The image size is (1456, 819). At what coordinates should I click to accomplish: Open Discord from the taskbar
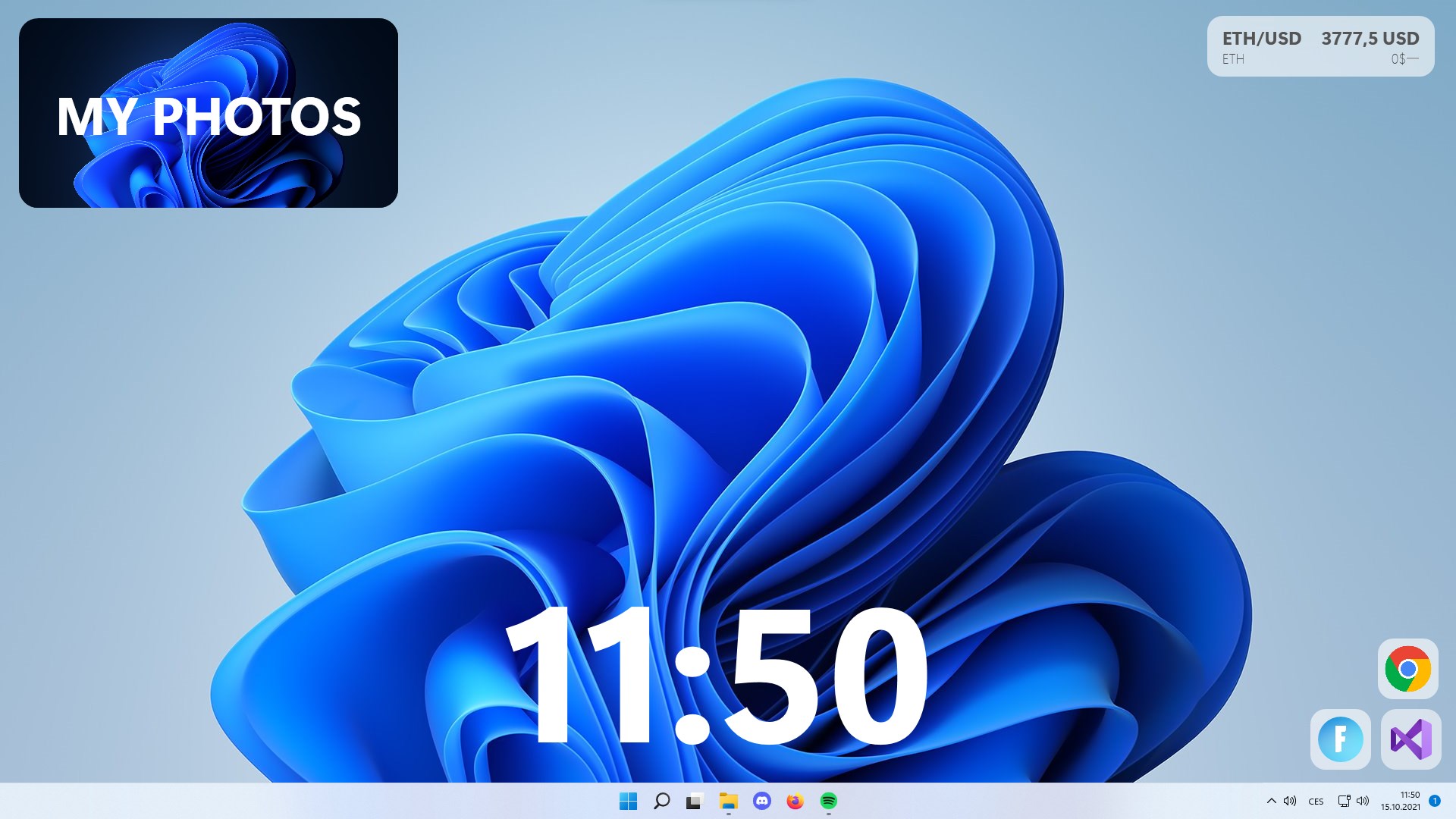pyautogui.click(x=761, y=801)
